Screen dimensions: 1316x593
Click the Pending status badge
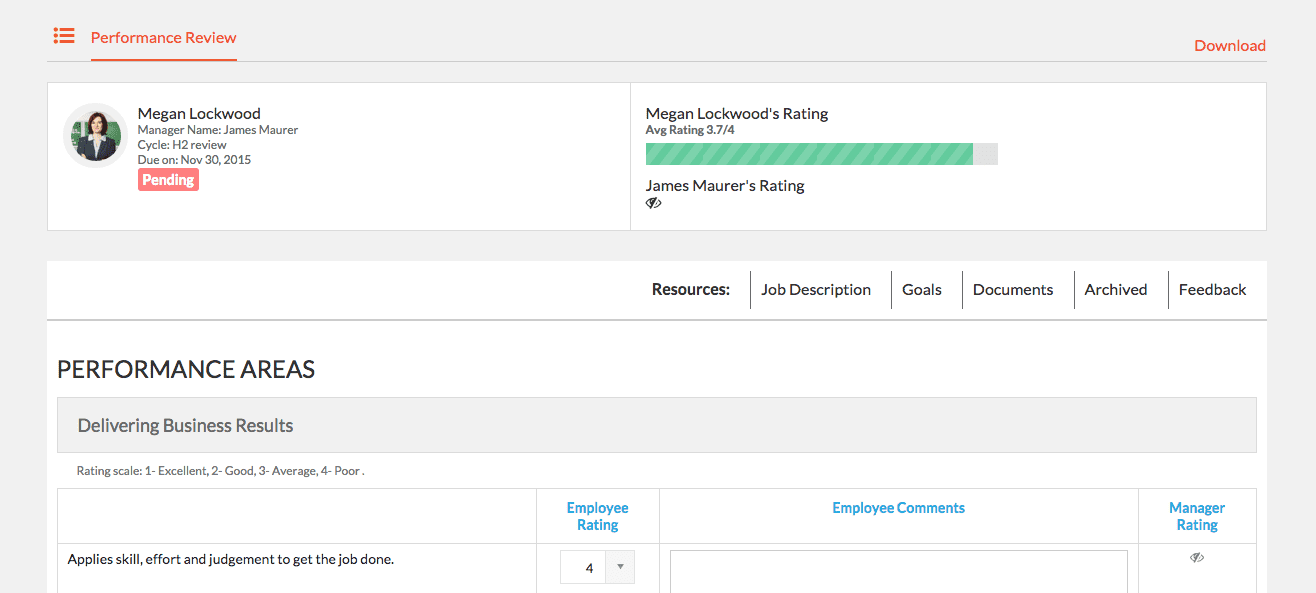[x=168, y=180]
